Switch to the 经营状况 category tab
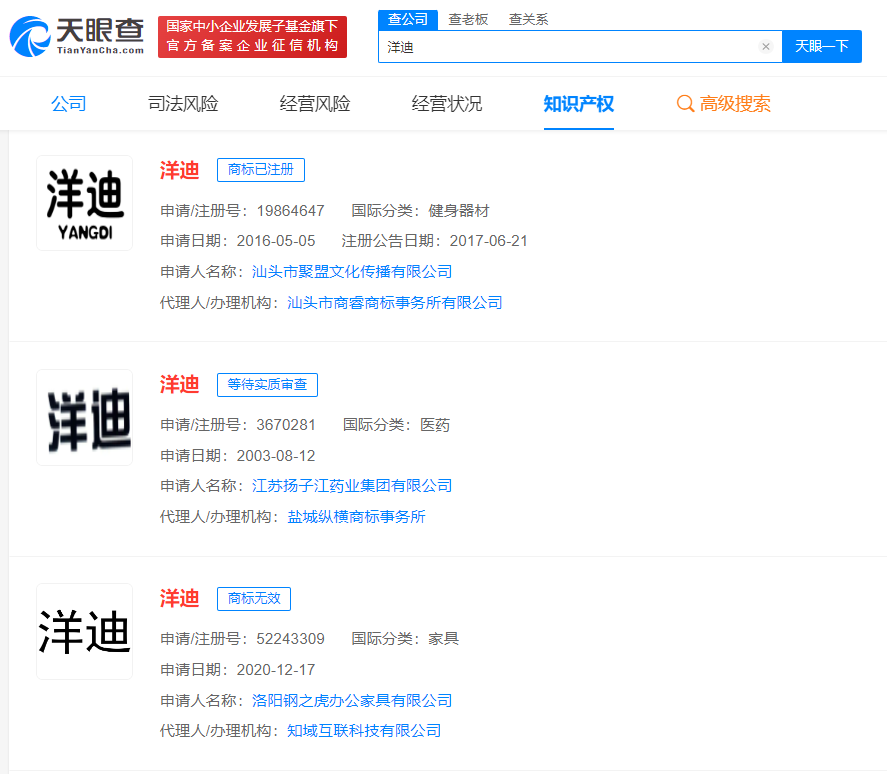The width and height of the screenshot is (887, 774). 446,104
